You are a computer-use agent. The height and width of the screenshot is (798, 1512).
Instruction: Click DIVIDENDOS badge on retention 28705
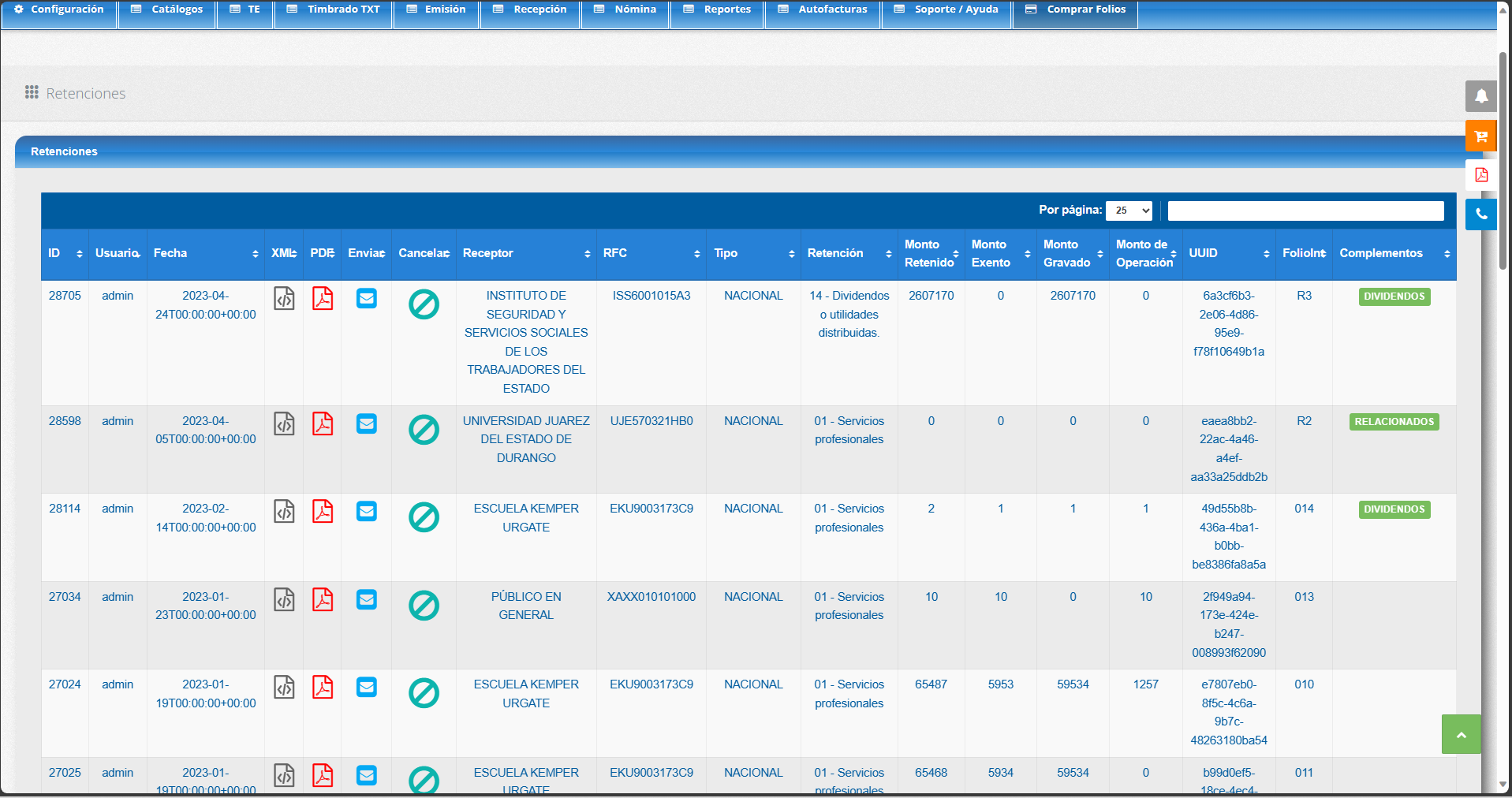1394,296
